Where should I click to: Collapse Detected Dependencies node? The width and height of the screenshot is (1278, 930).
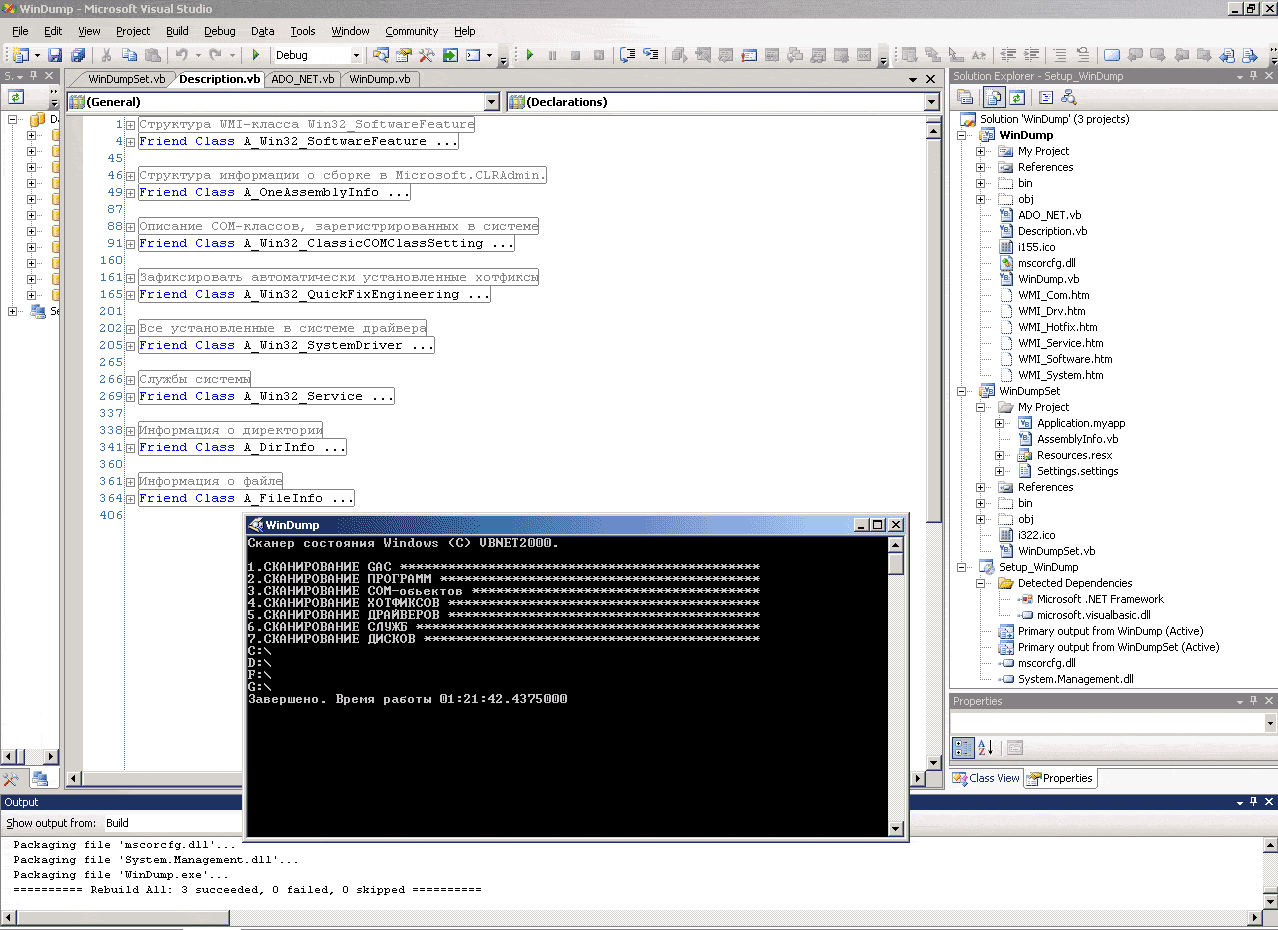tap(981, 583)
